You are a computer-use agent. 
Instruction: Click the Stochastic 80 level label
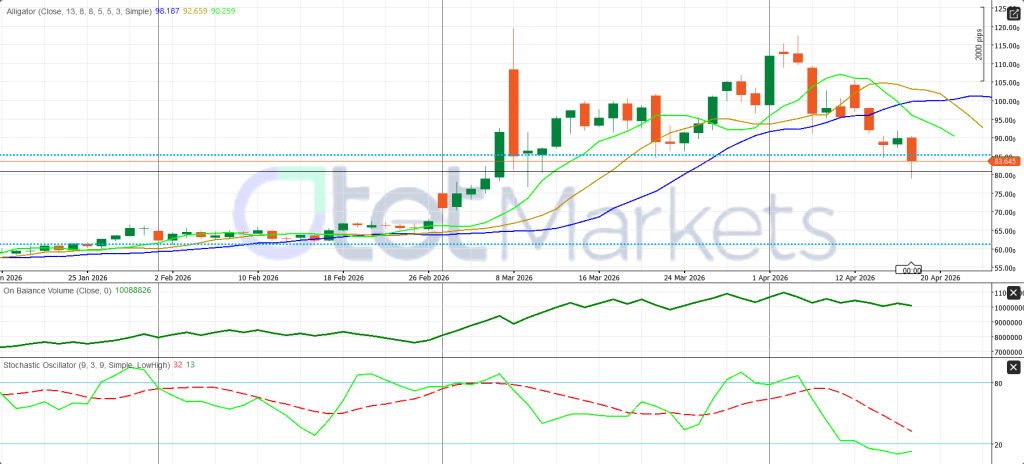pos(998,383)
